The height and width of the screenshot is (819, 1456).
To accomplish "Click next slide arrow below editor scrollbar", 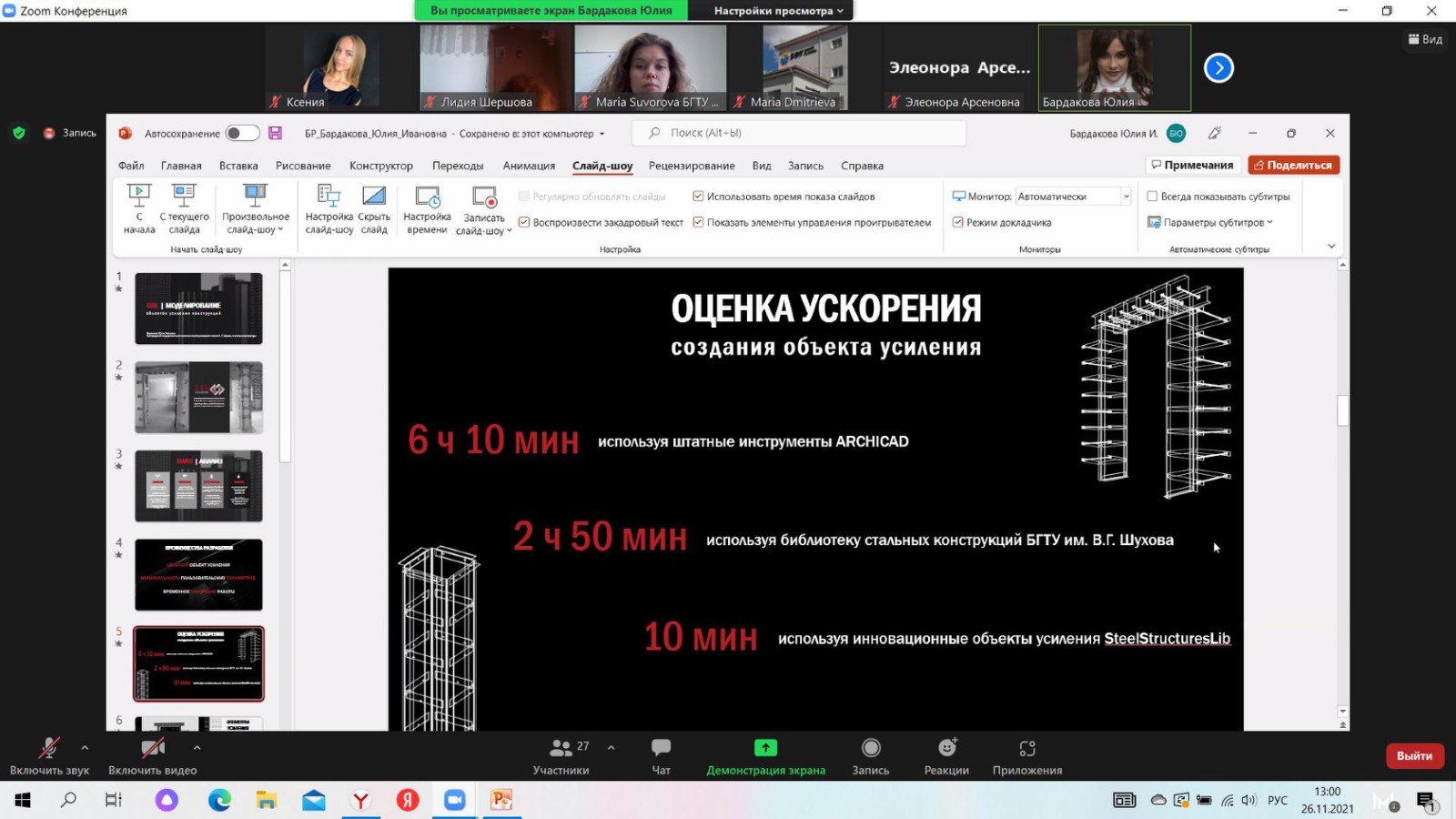I will (1342, 725).
